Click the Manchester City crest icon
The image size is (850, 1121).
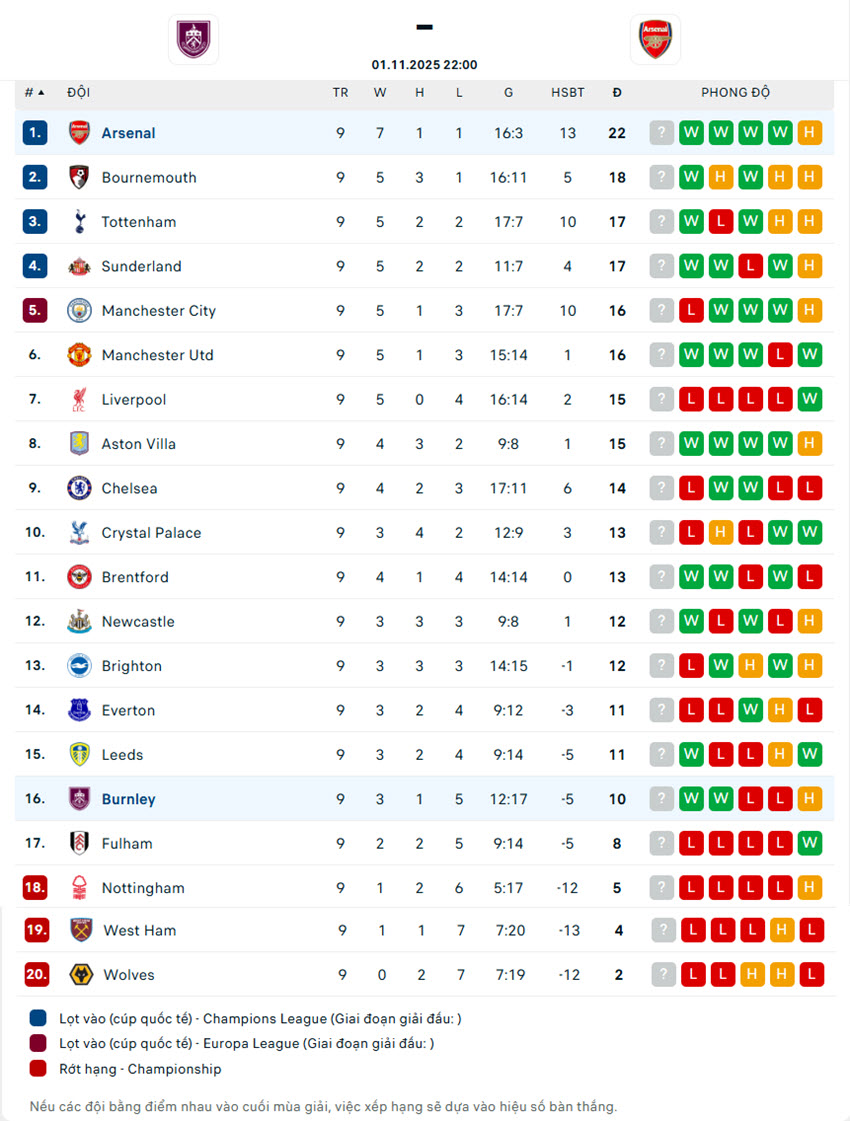click(79, 311)
